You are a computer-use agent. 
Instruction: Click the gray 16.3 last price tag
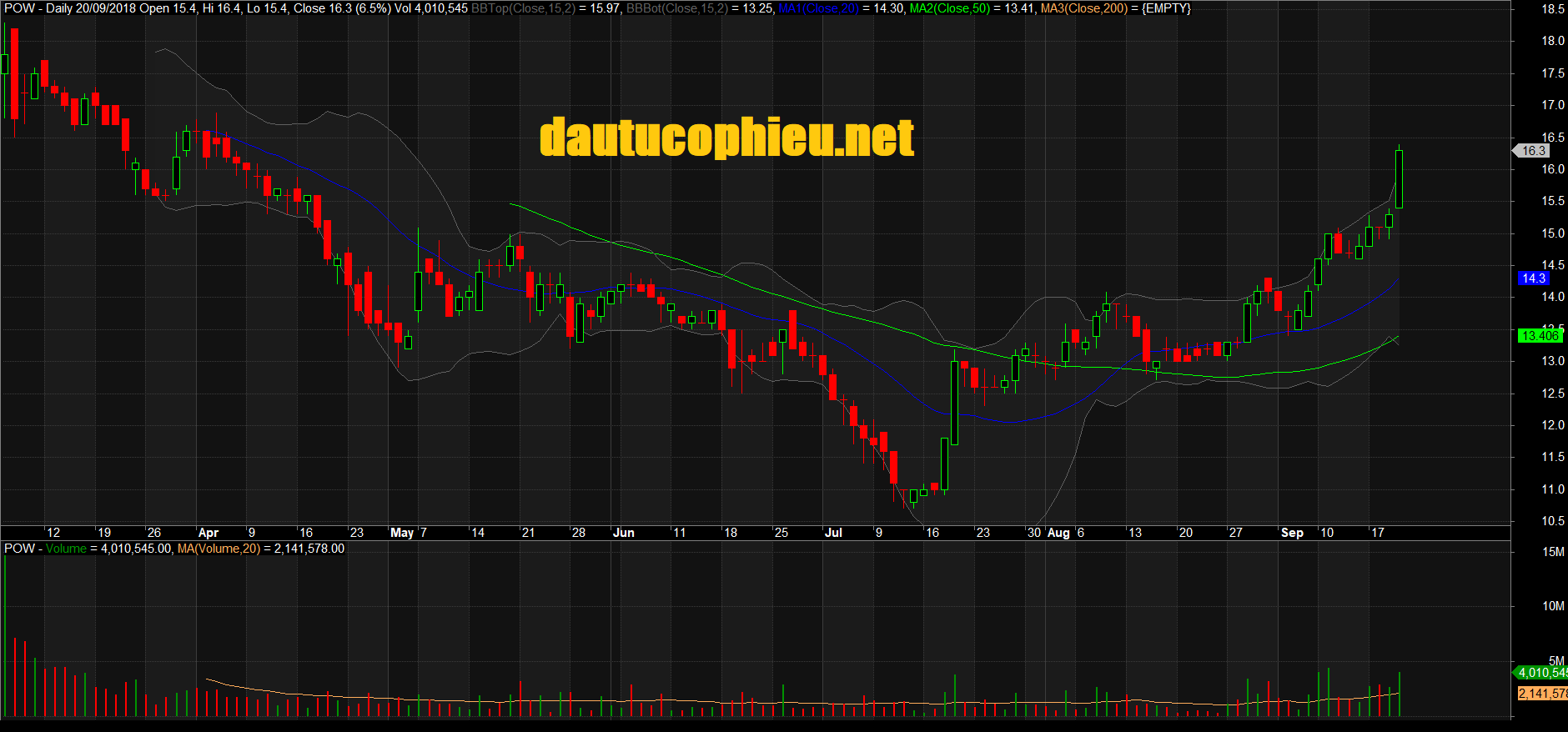point(1533,151)
